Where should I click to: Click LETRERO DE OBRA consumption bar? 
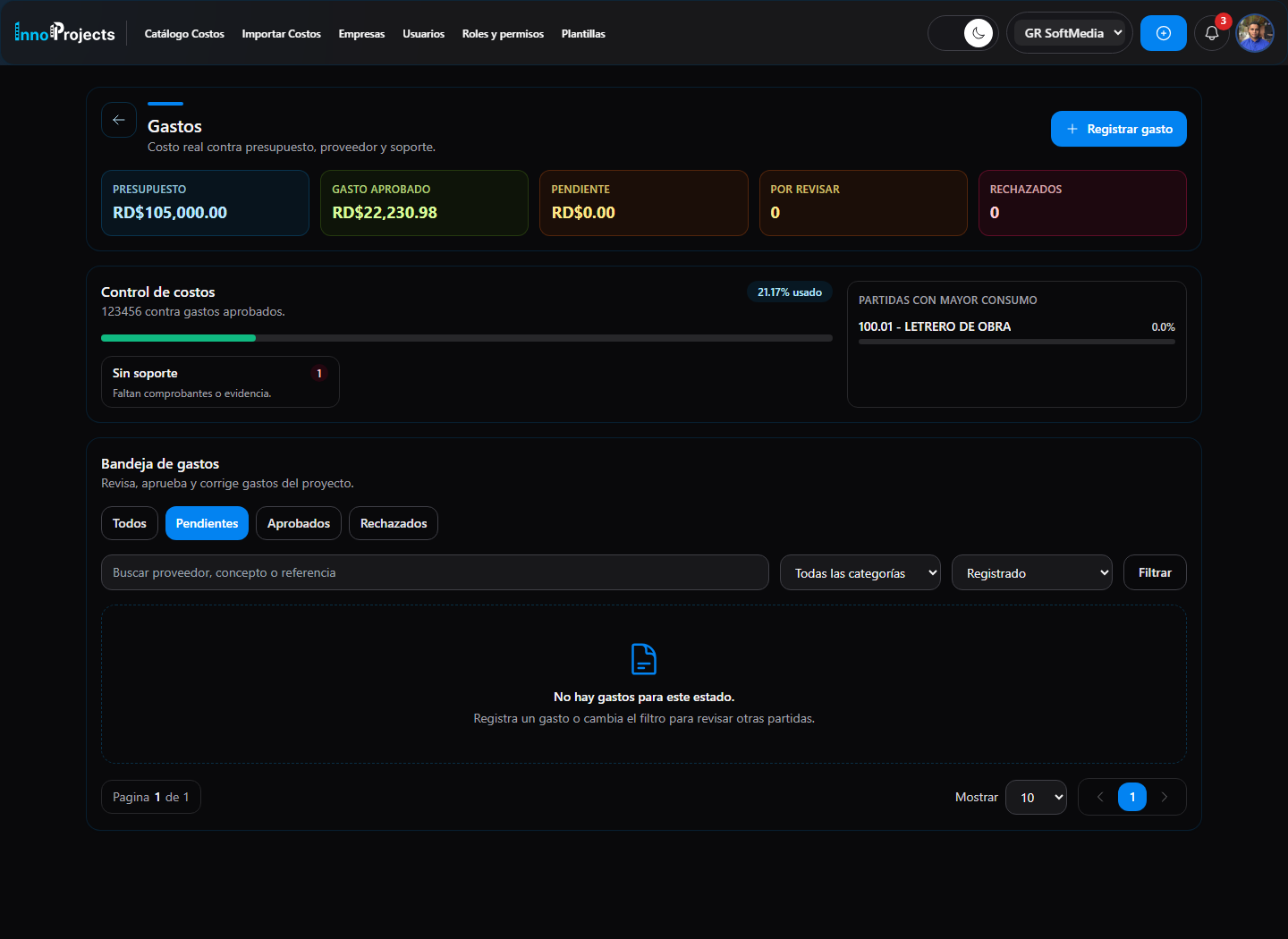pos(1017,342)
